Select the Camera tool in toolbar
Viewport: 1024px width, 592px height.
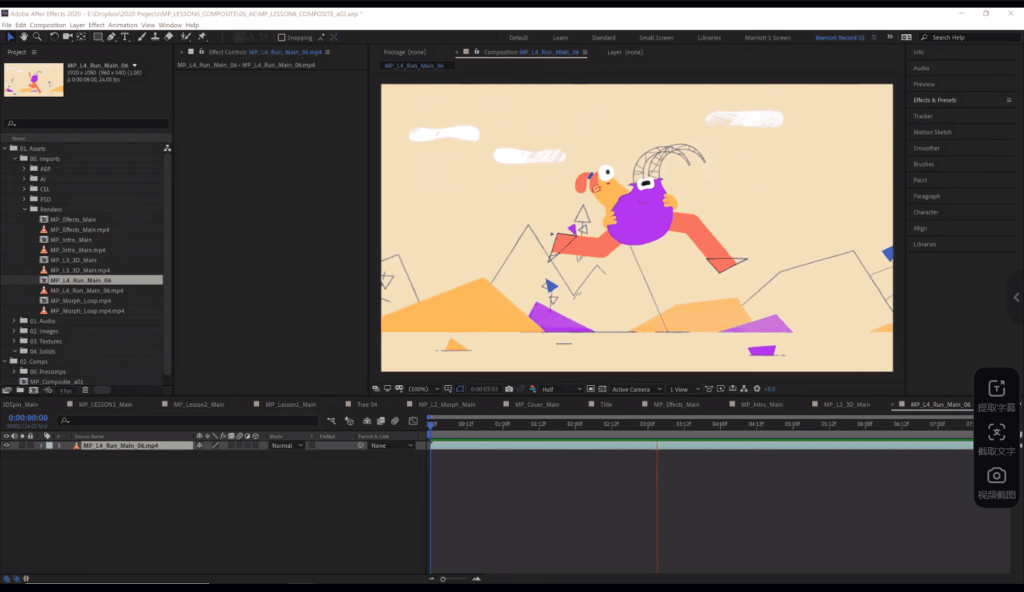point(67,37)
